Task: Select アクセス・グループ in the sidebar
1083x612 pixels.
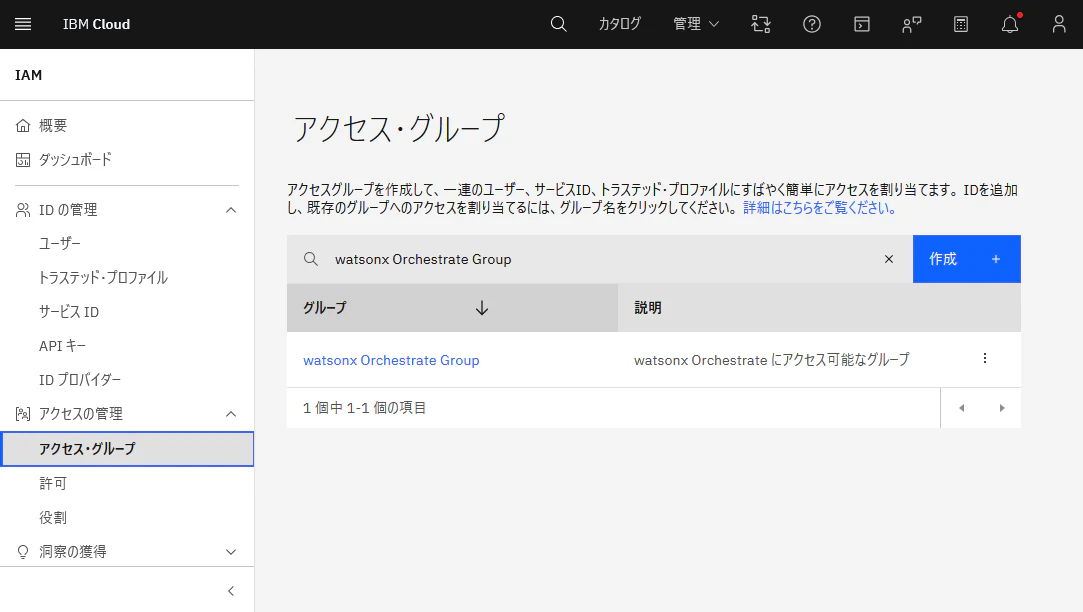Action: pyautogui.click(x=127, y=449)
